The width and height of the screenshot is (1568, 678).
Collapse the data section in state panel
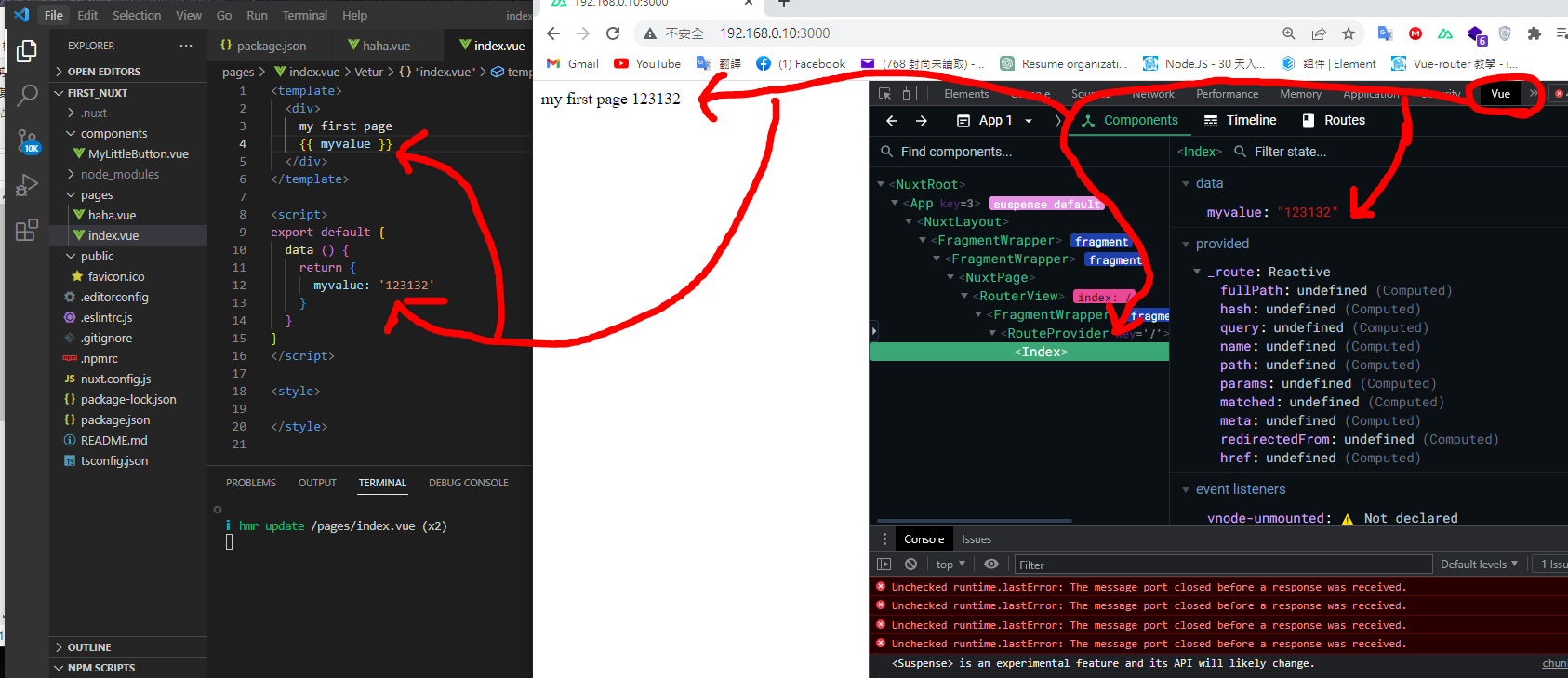point(1187,184)
